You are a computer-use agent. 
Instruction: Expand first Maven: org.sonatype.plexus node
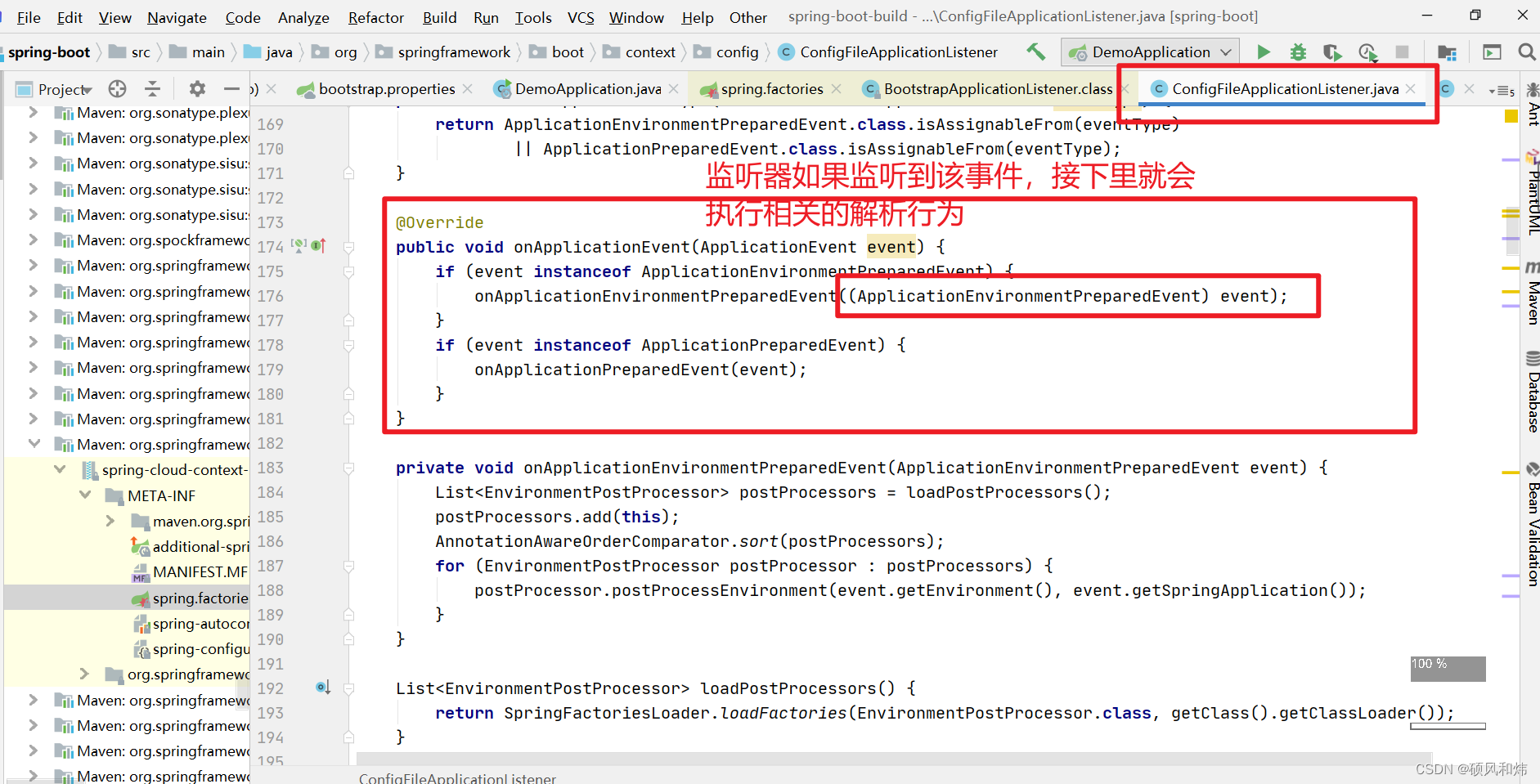[34, 112]
